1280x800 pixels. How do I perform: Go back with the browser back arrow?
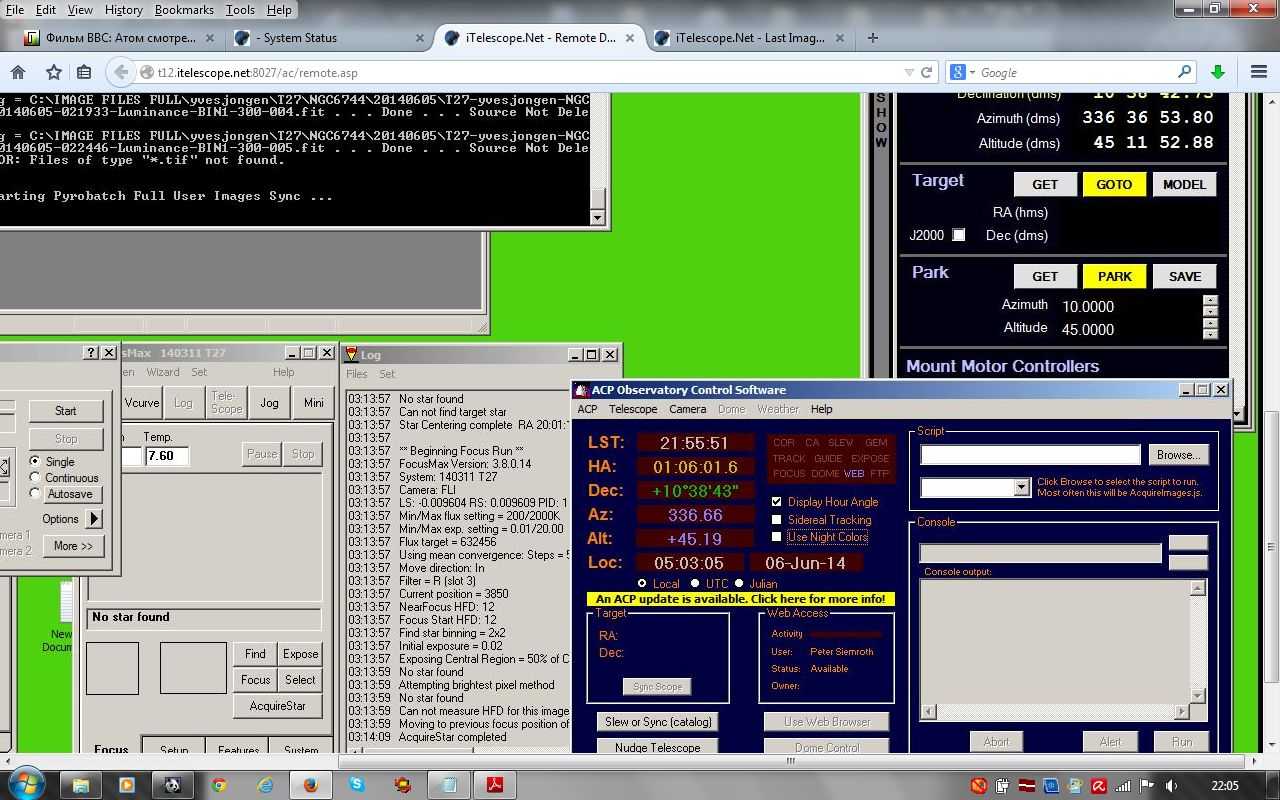[x=121, y=72]
